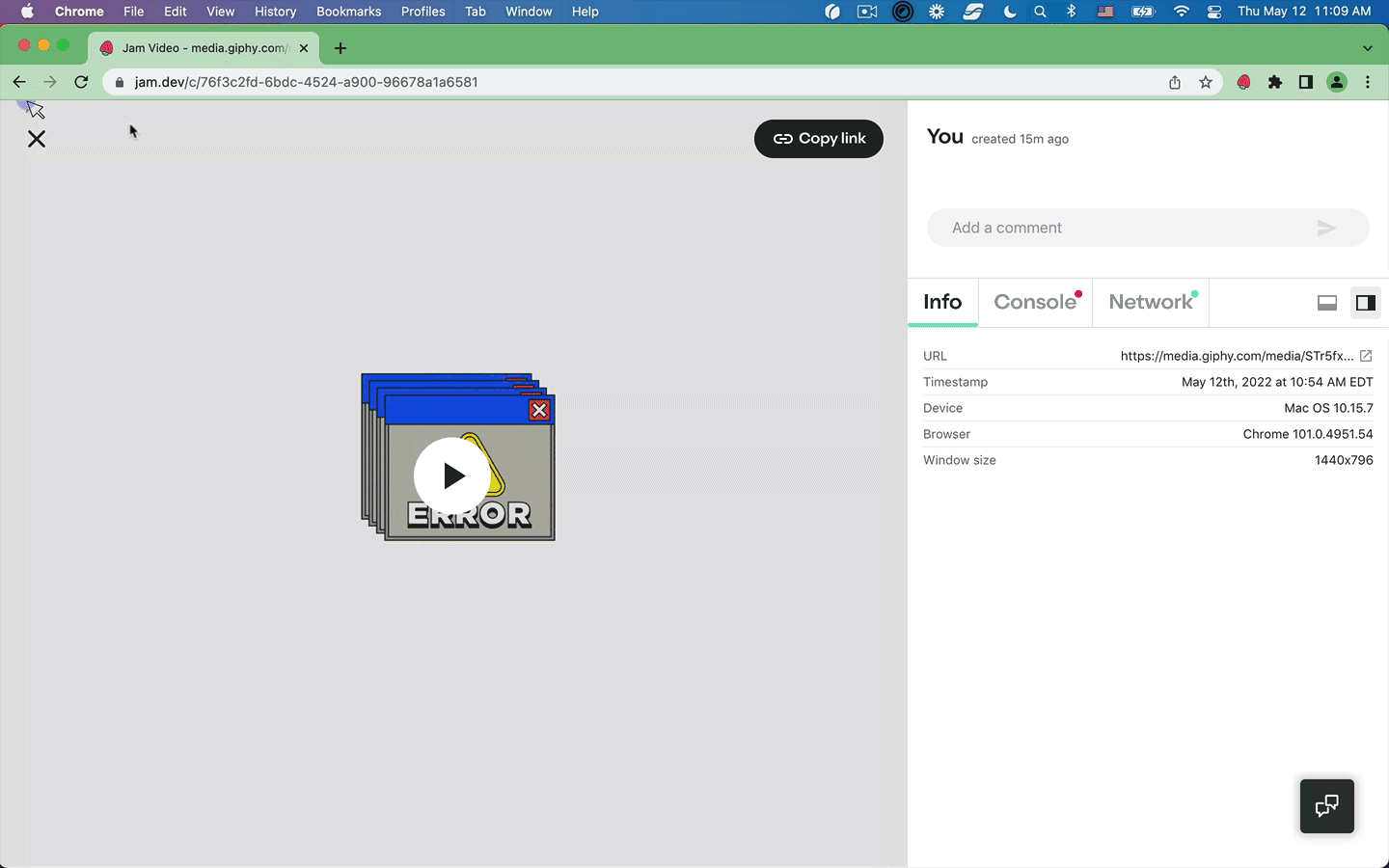
Task: Share this page from the address bar
Action: (1175, 82)
